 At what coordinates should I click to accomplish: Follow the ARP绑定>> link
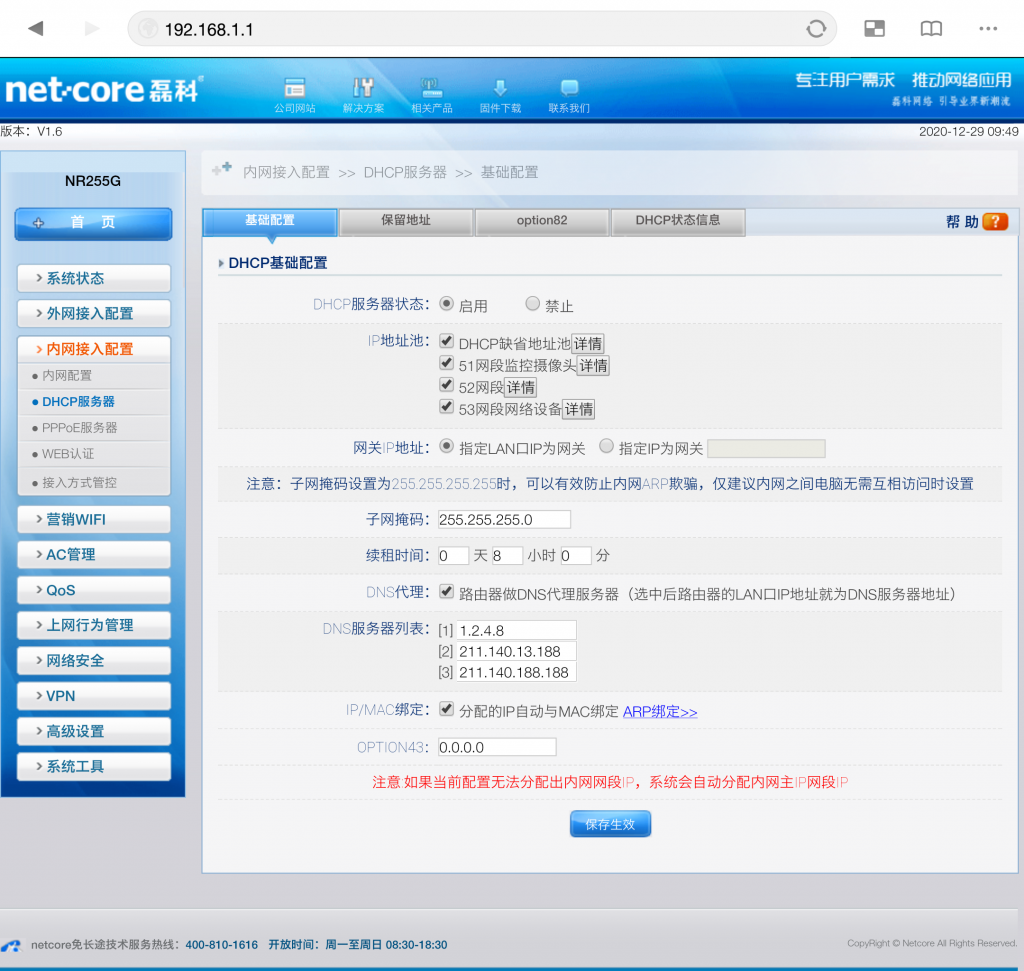pyautogui.click(x=660, y=712)
